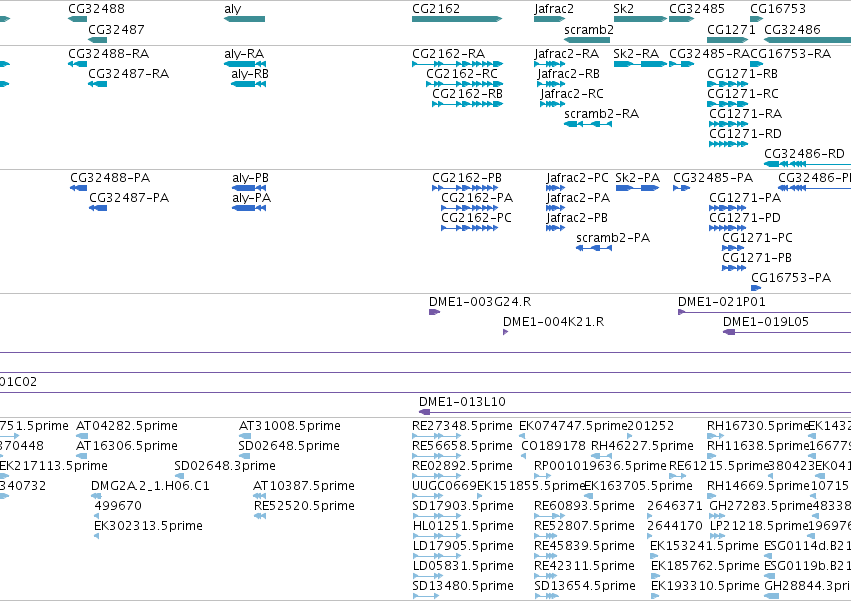Click EST label 2646371

pos(675,506)
